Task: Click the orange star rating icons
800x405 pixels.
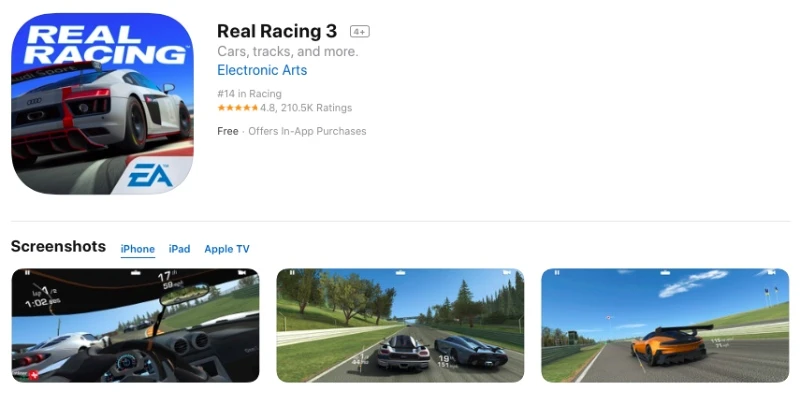Action: click(x=238, y=108)
